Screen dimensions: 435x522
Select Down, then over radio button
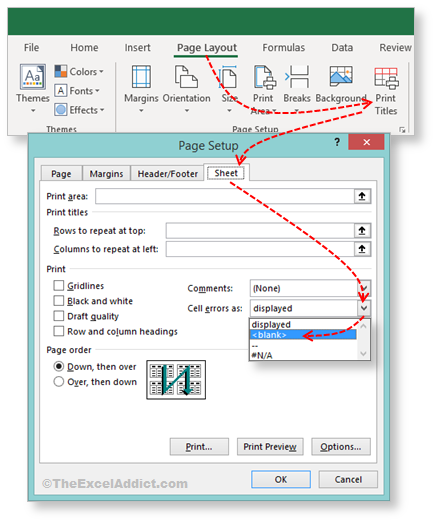[59, 366]
